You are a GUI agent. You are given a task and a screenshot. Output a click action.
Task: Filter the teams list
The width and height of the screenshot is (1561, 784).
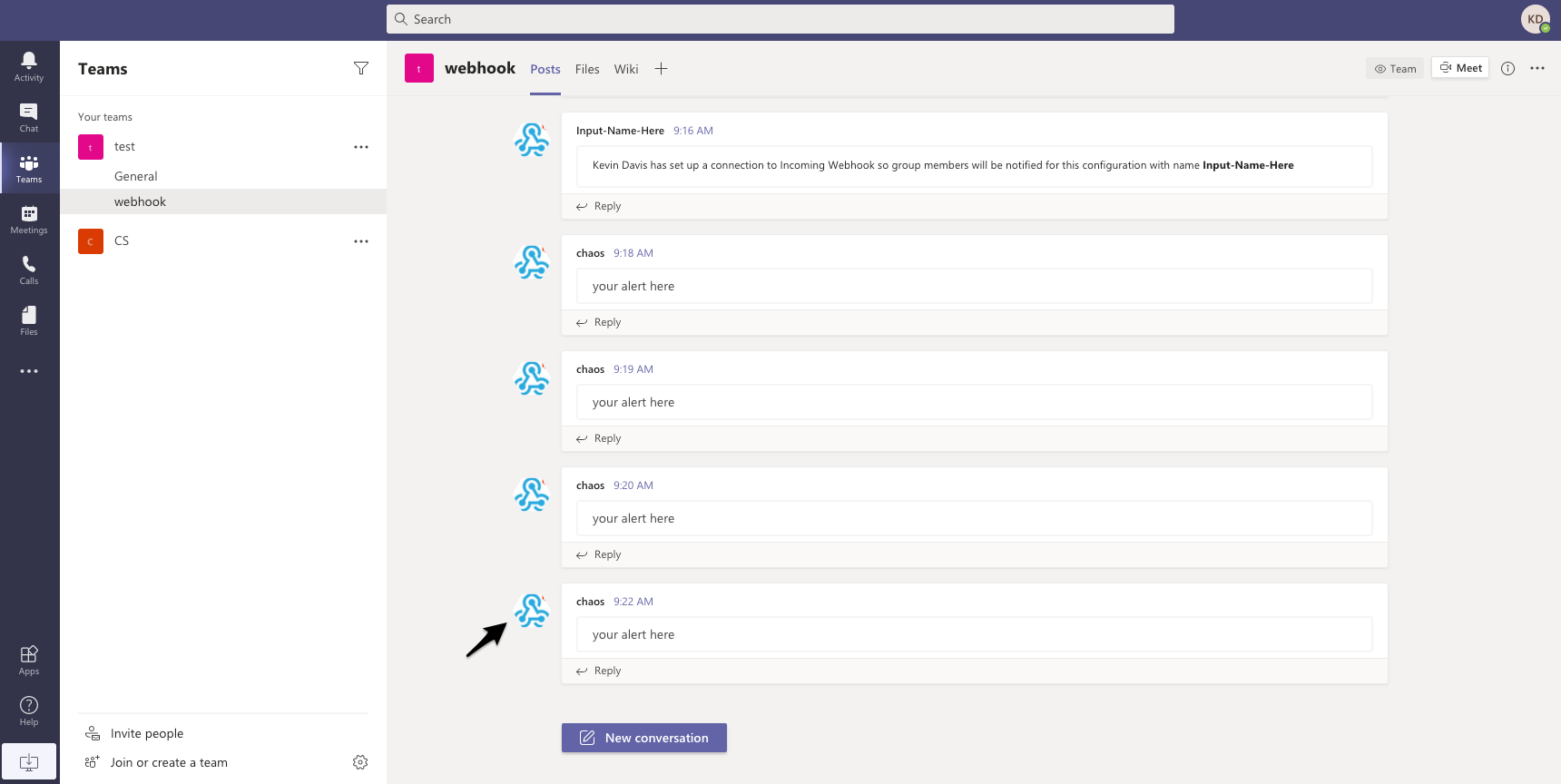click(361, 68)
